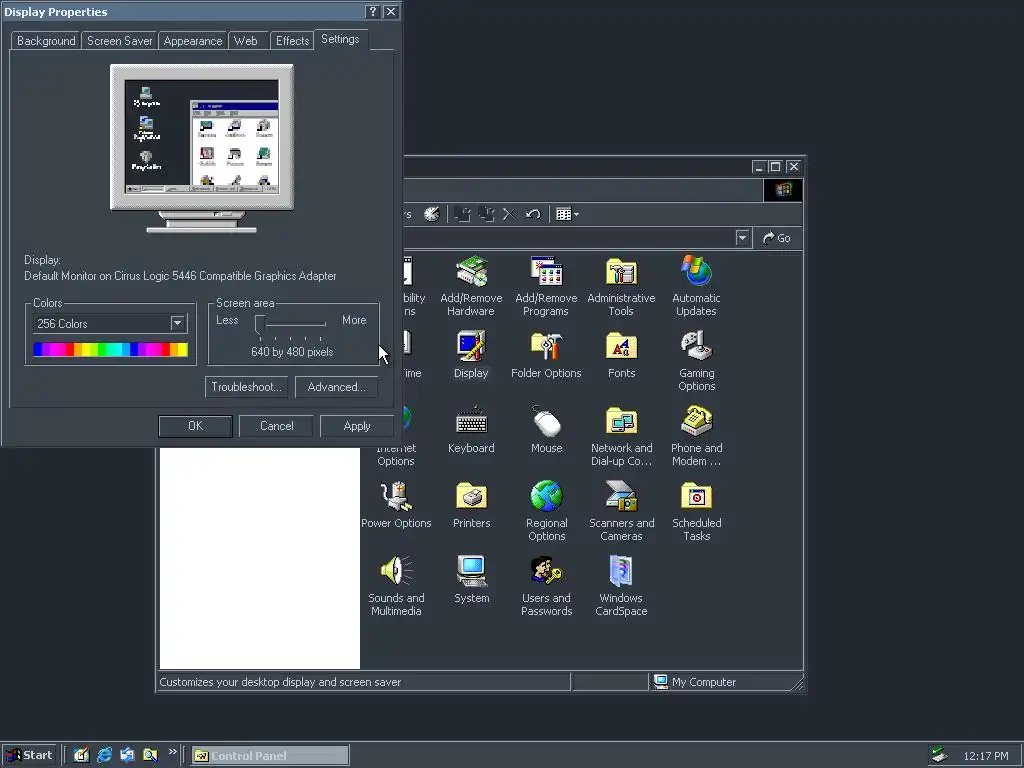Open Power Options applet
The height and width of the screenshot is (768, 1024).
click(396, 505)
